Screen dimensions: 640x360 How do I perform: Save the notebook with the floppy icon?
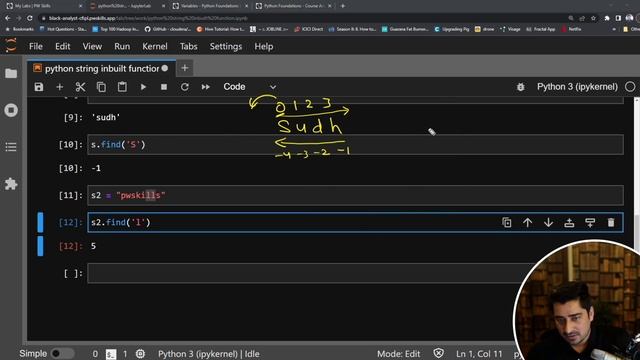[39, 87]
